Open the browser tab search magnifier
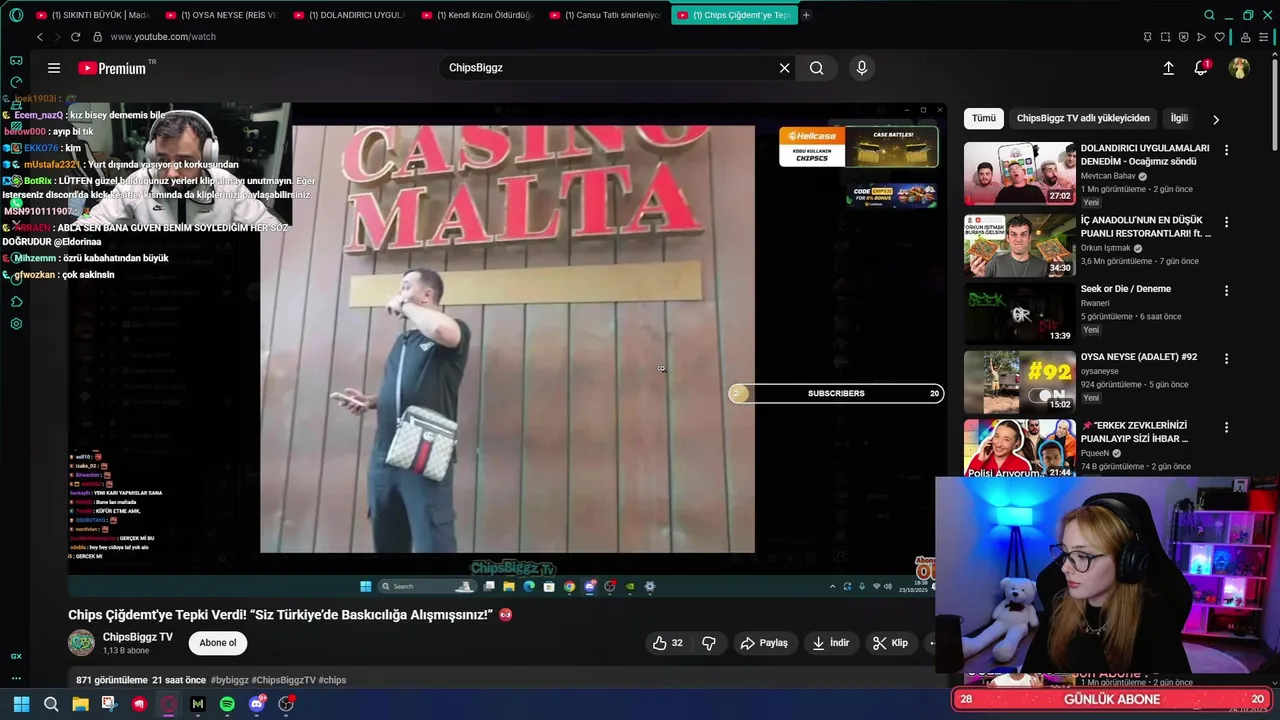This screenshot has height=720, width=1280. 1209,15
